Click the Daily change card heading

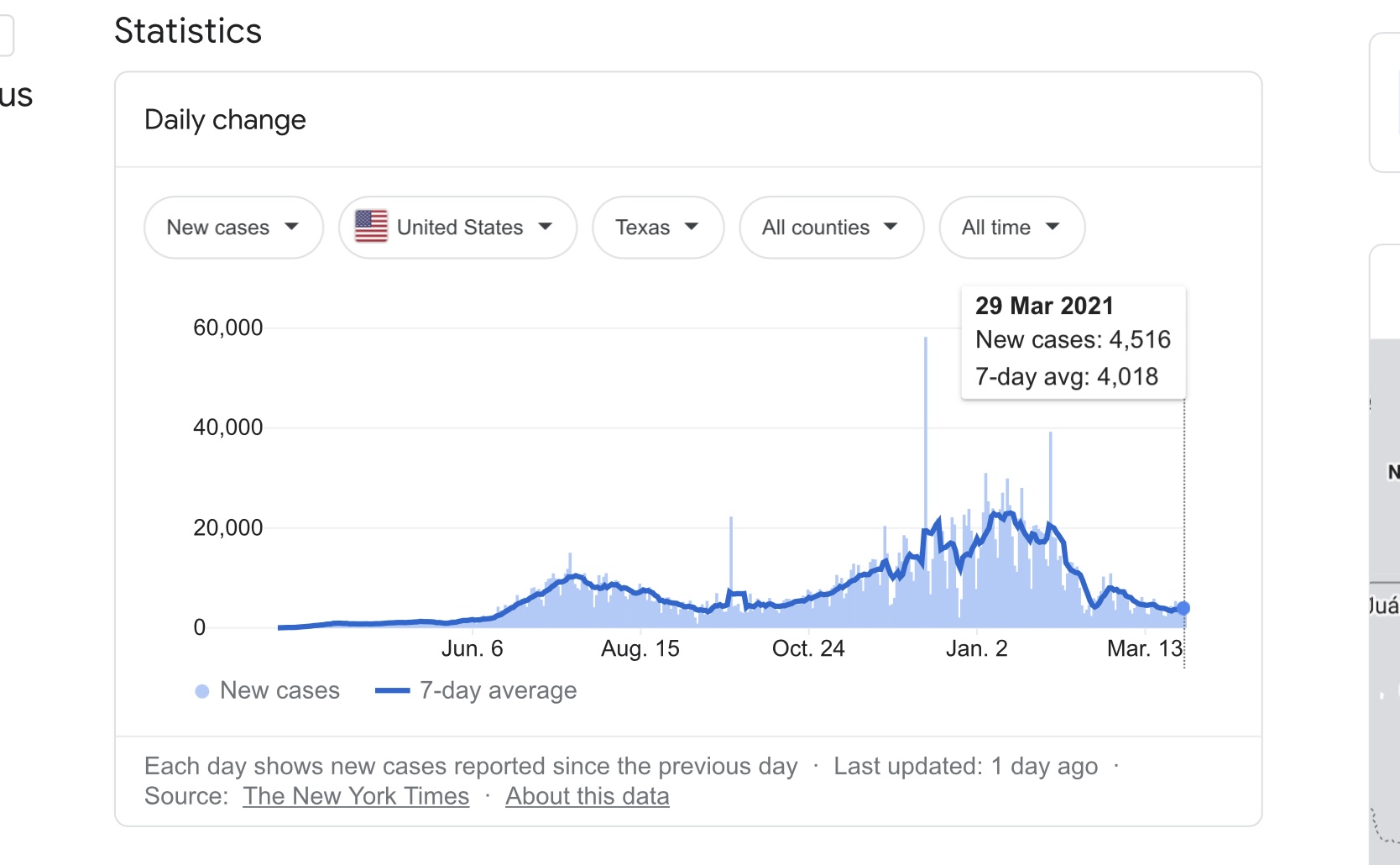pos(225,120)
